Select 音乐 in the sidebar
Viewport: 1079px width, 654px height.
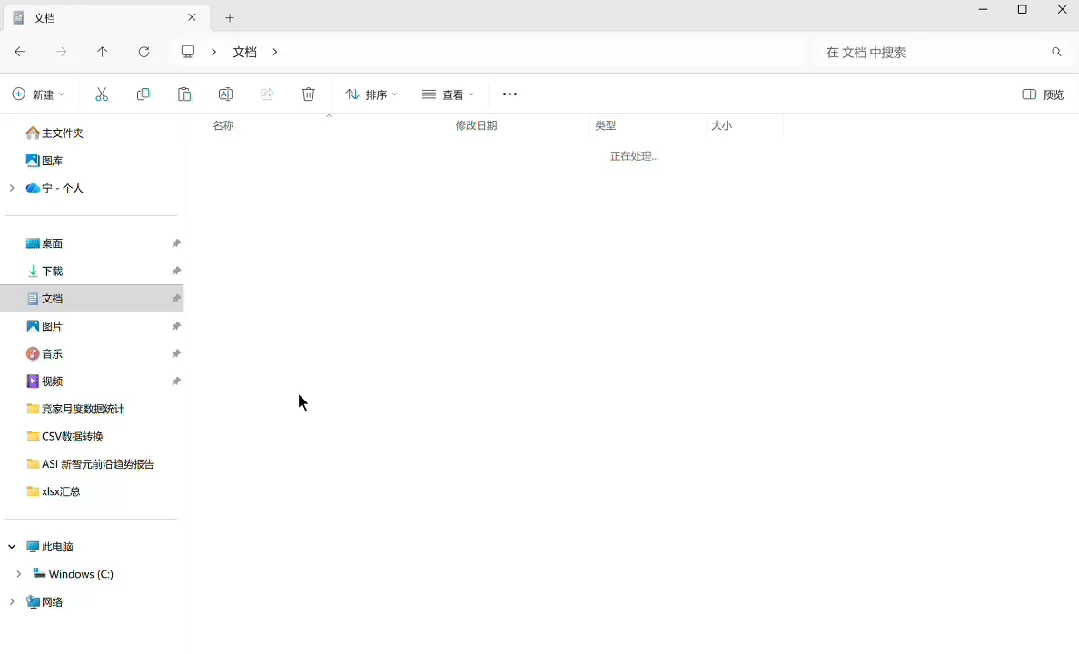(x=44, y=354)
